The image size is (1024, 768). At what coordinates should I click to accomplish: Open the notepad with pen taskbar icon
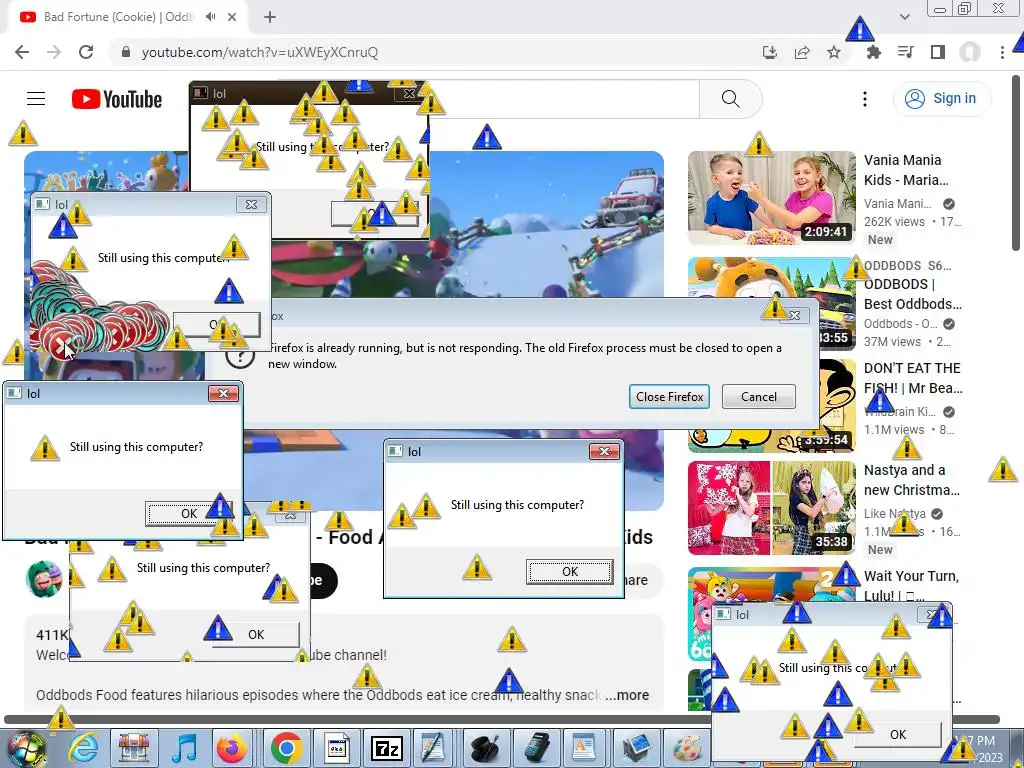(433, 748)
